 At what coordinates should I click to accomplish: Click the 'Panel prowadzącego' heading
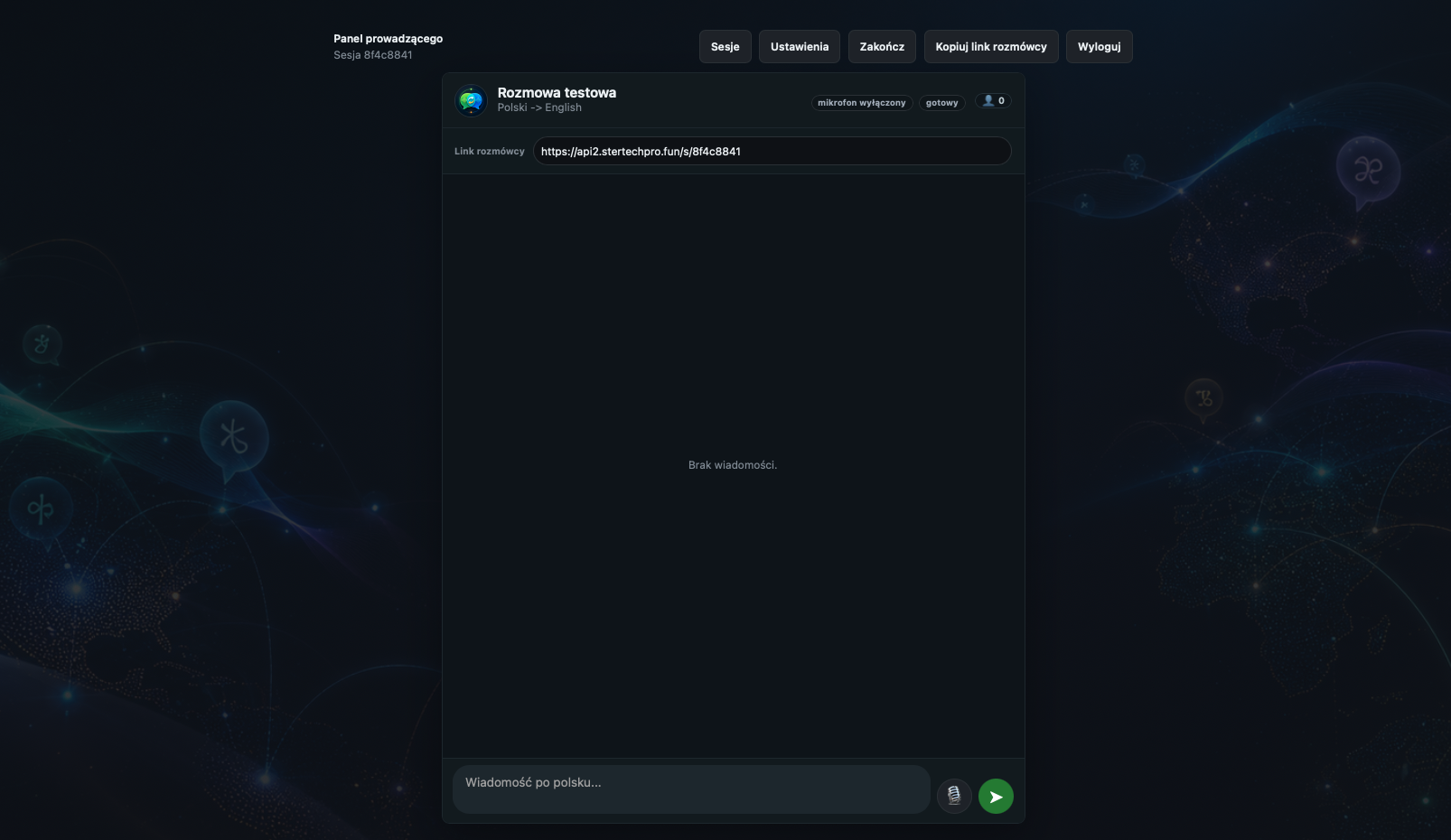(388, 39)
